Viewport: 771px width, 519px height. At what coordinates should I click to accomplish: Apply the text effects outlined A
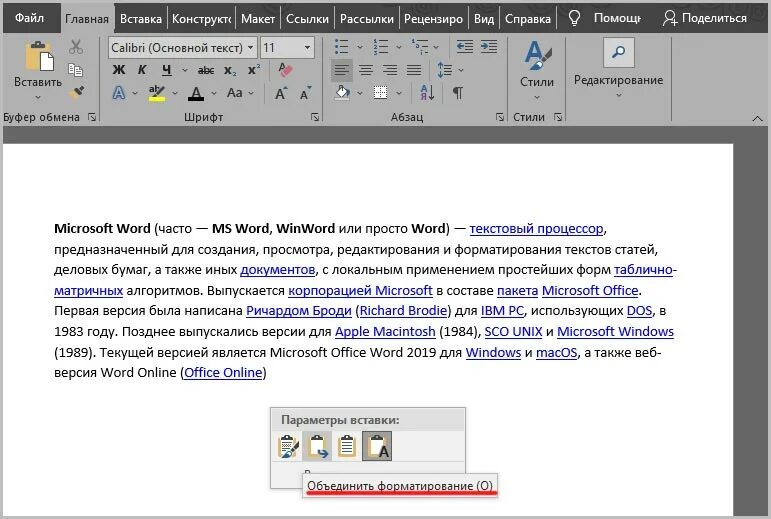click(x=119, y=93)
